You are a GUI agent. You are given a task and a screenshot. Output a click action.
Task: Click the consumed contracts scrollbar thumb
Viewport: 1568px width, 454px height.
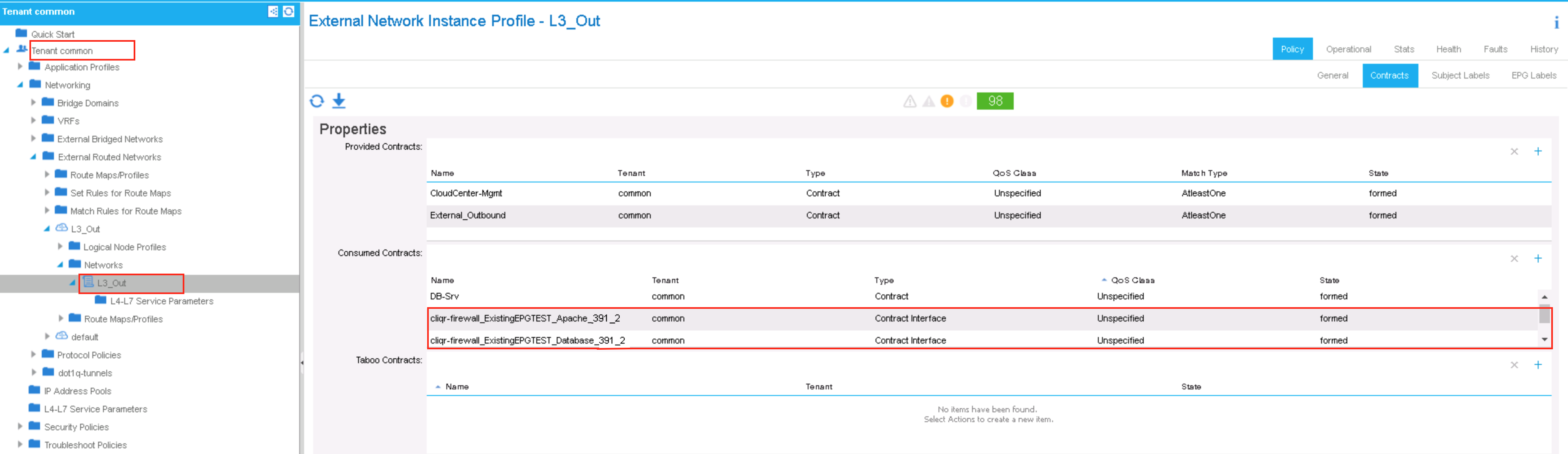pos(1544,313)
